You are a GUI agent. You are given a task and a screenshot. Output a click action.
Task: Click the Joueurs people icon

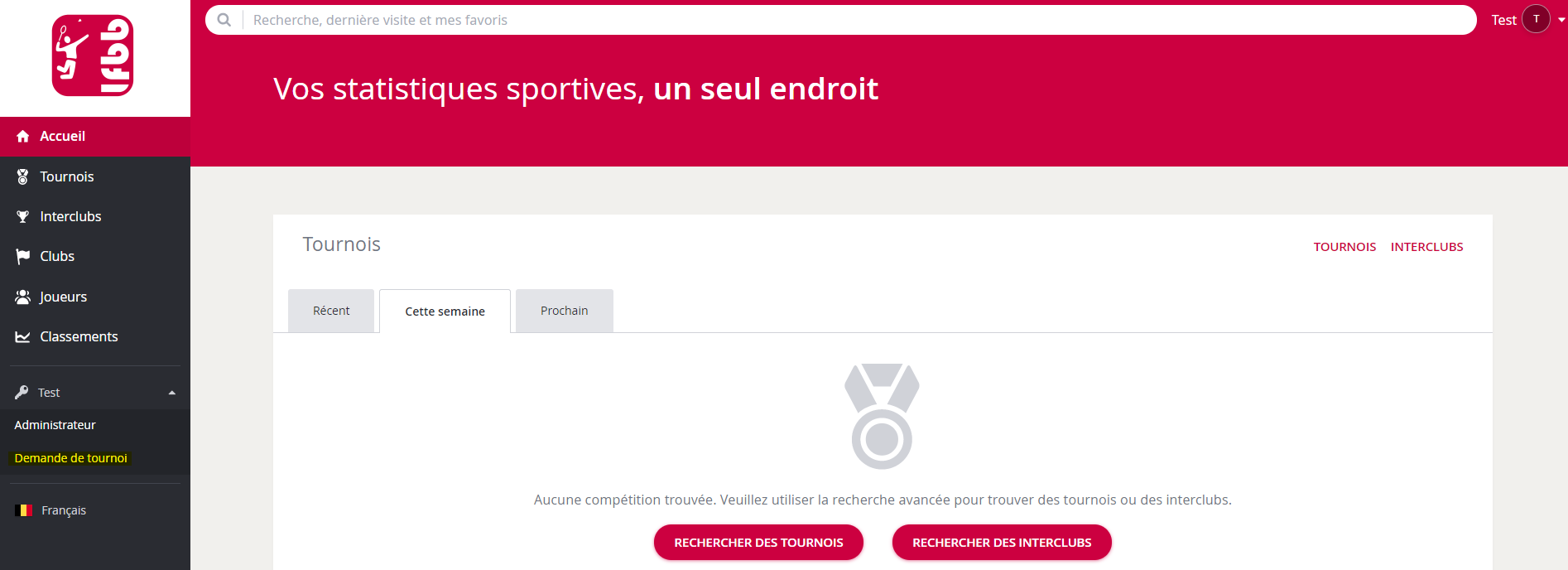[x=23, y=297]
